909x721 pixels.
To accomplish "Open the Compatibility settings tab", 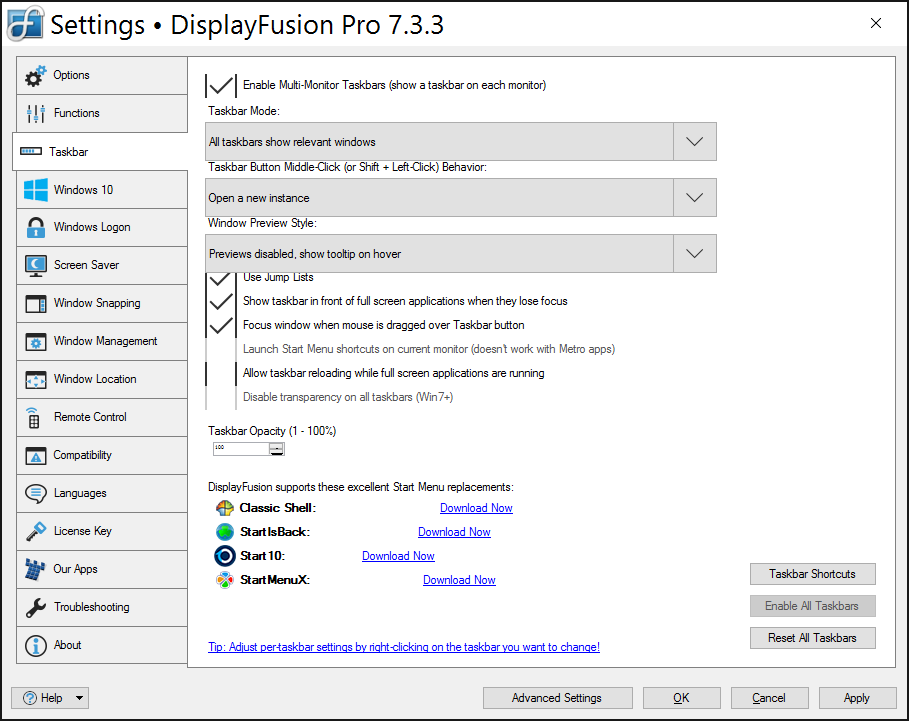I will click(101, 455).
